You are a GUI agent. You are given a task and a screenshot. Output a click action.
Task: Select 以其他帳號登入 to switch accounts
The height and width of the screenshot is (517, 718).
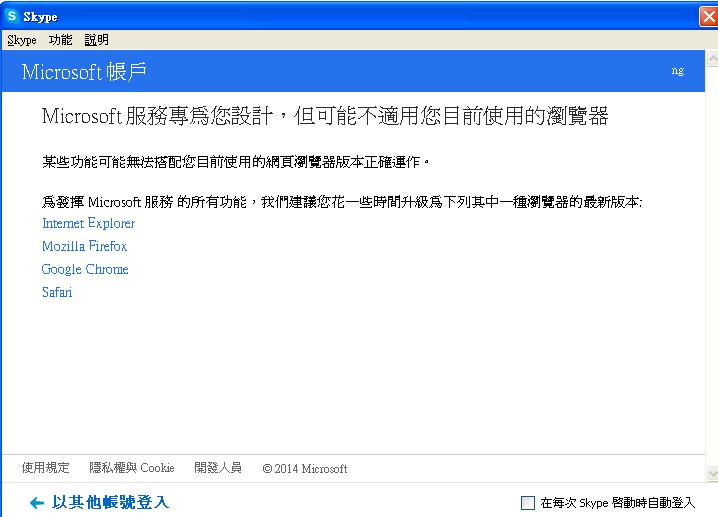click(x=110, y=502)
